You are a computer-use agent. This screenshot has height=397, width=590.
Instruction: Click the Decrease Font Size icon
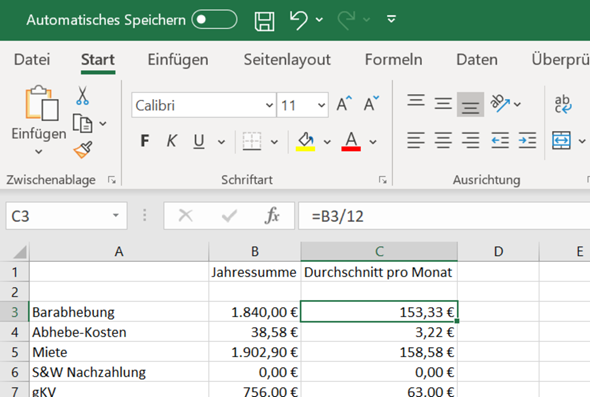(x=371, y=104)
